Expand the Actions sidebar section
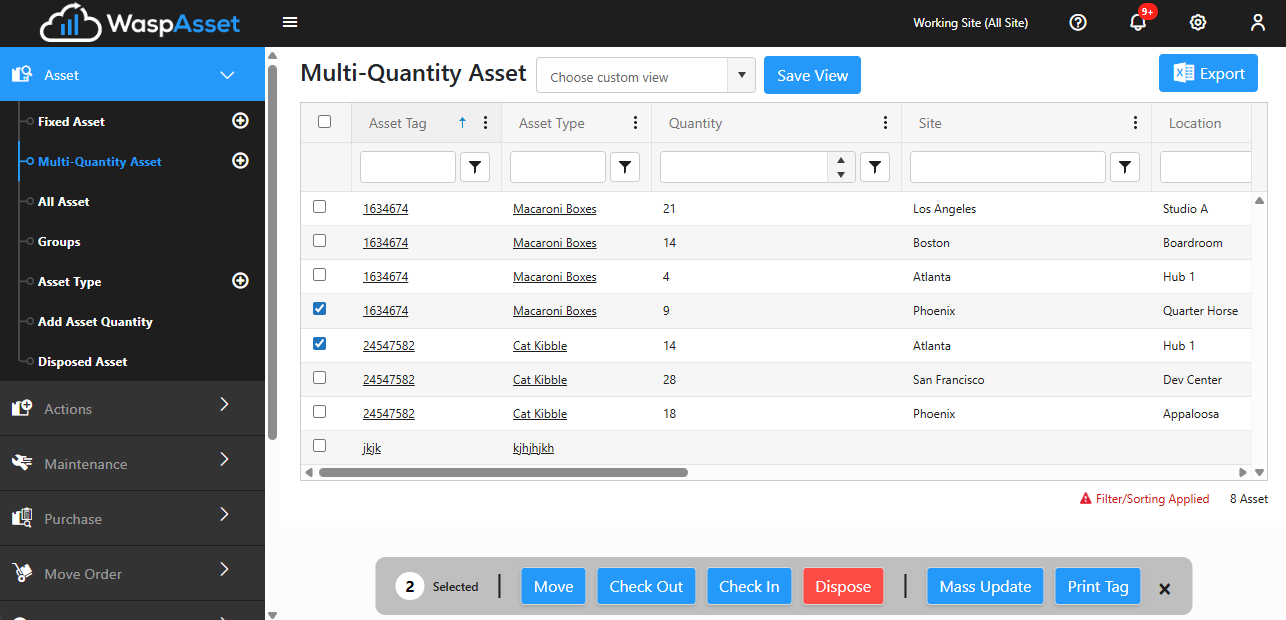 (x=224, y=405)
